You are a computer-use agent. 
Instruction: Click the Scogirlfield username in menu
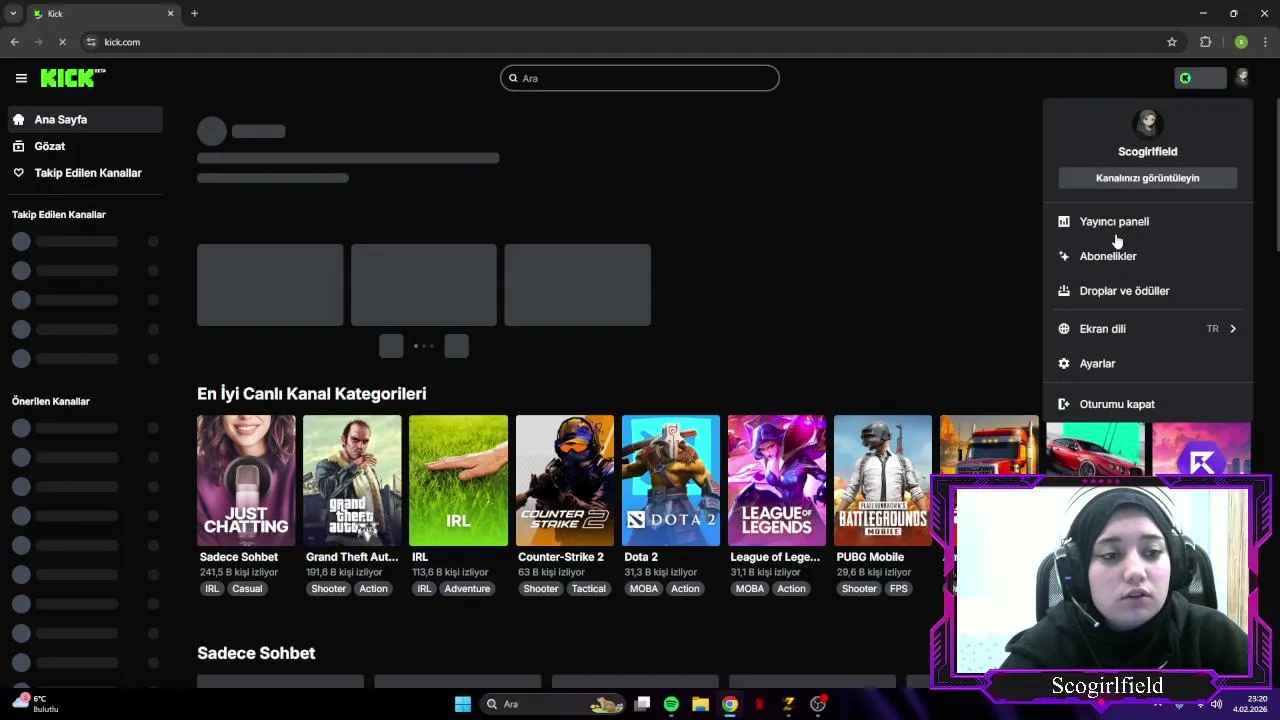(1147, 152)
